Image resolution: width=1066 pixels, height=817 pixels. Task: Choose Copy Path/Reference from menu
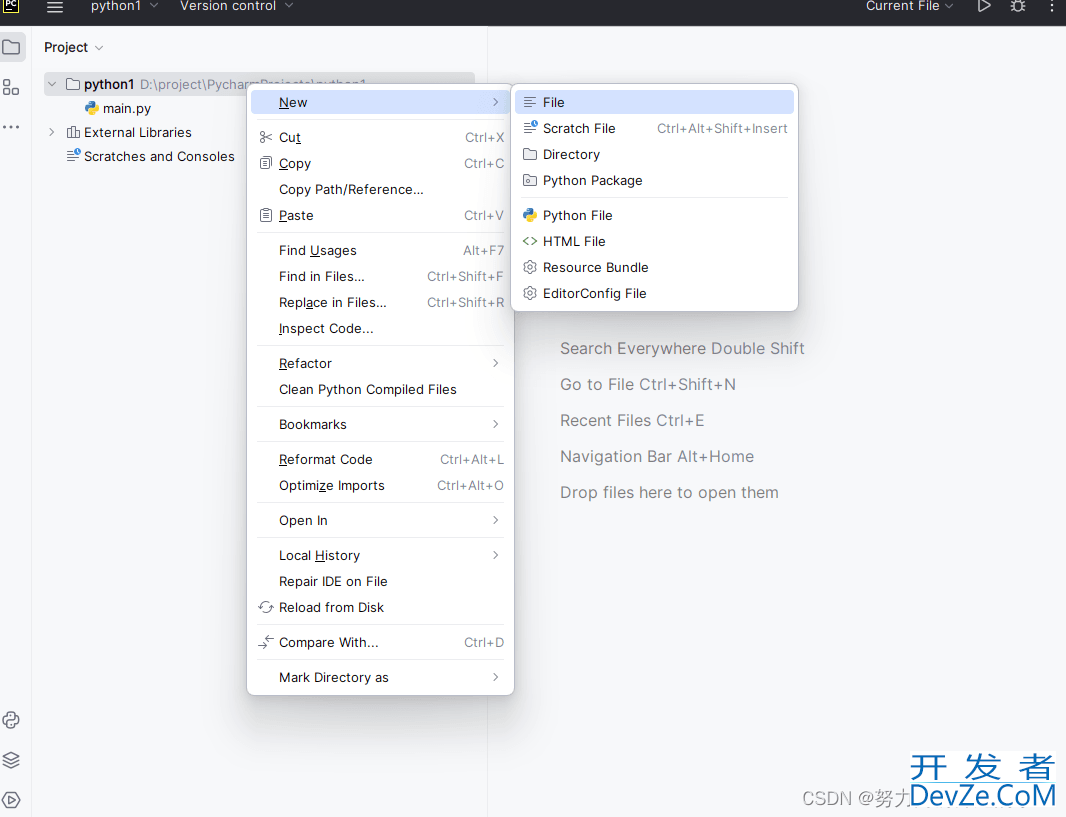(x=381, y=189)
